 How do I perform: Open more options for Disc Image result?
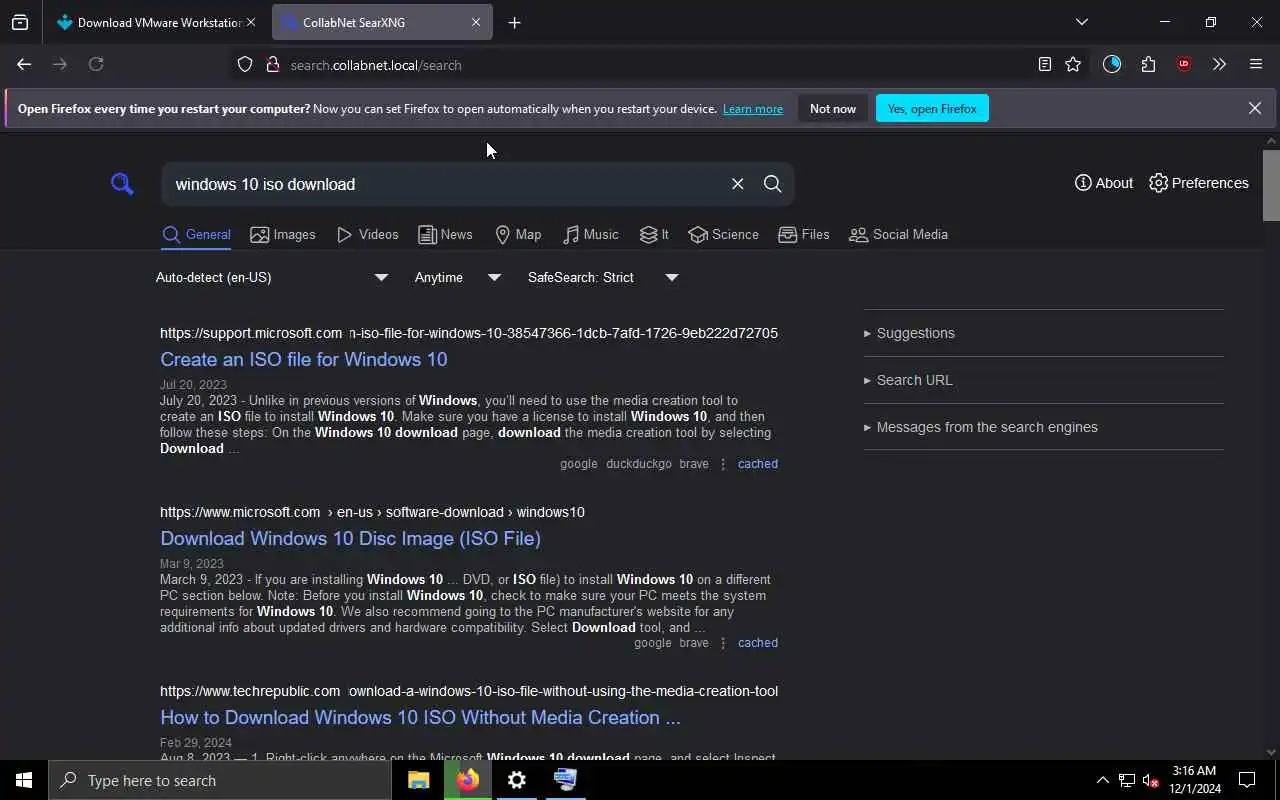pyautogui.click(x=723, y=643)
